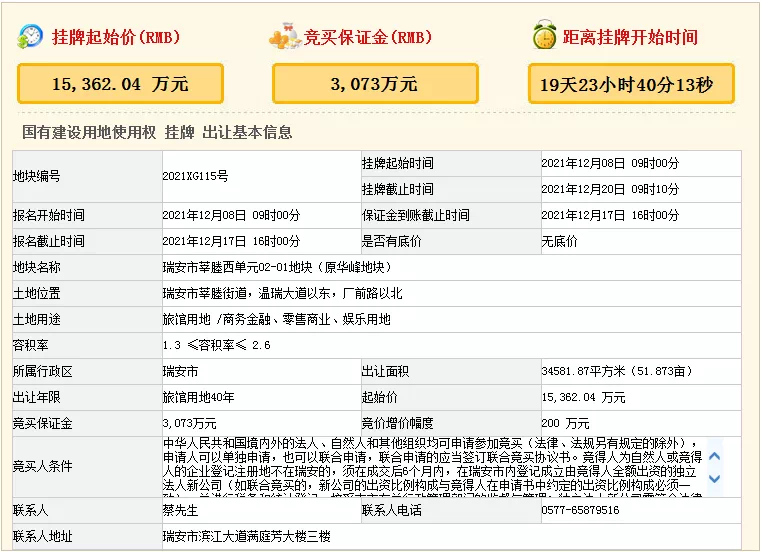Click the 15,362.04 万元 starting price box
This screenshot has height=552, width=762.
pyautogui.click(x=120, y=84)
